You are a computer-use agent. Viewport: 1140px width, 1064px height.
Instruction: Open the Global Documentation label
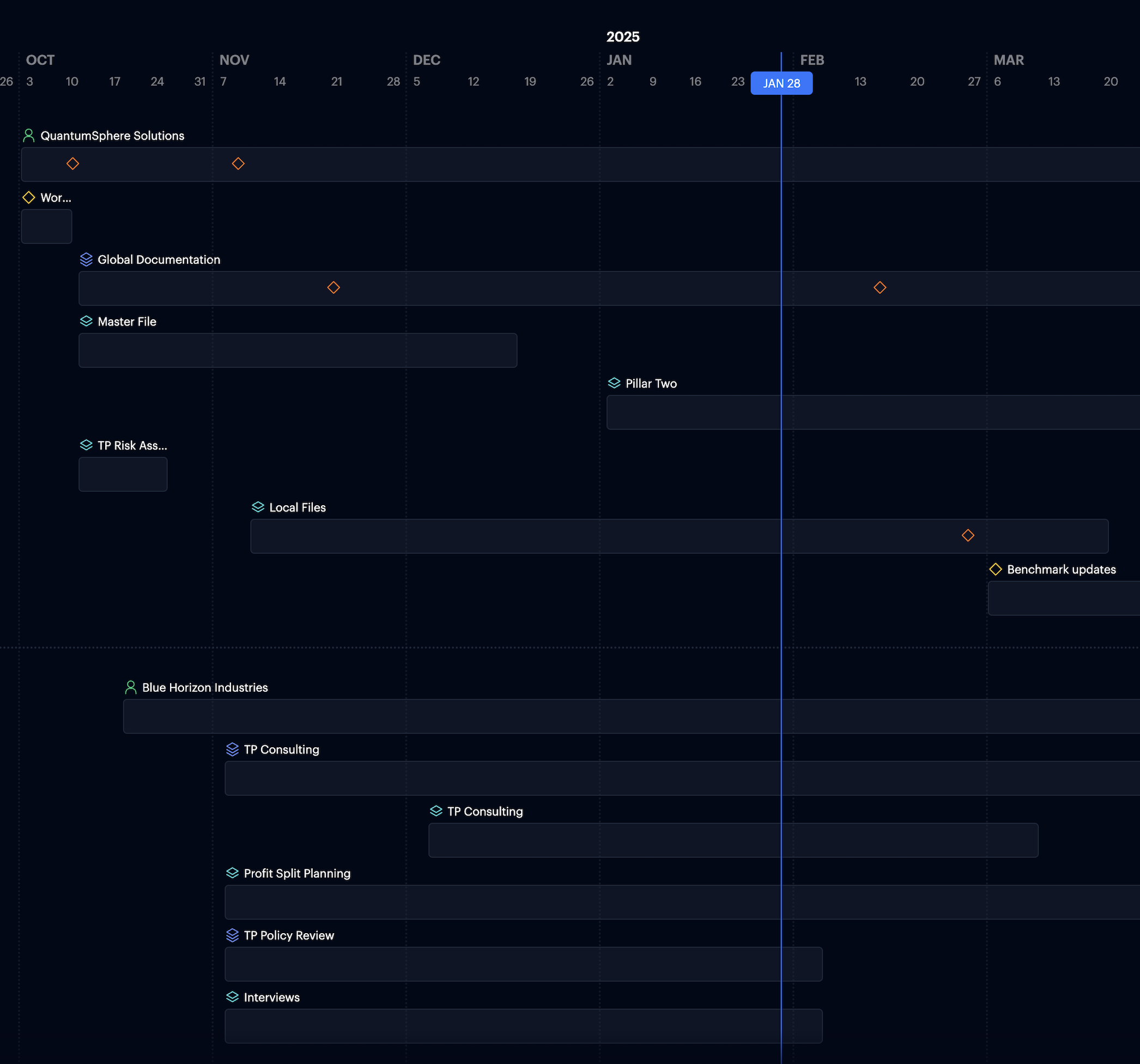pos(159,259)
